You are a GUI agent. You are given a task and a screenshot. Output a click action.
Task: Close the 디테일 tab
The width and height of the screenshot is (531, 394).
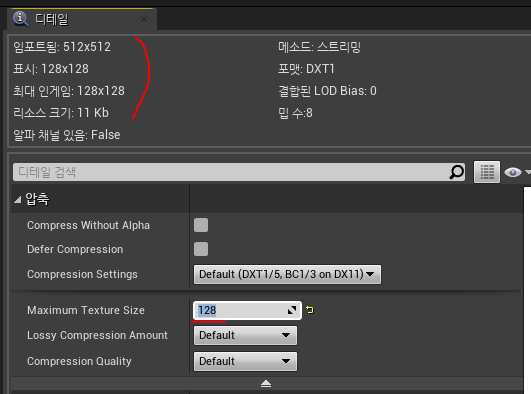144,19
